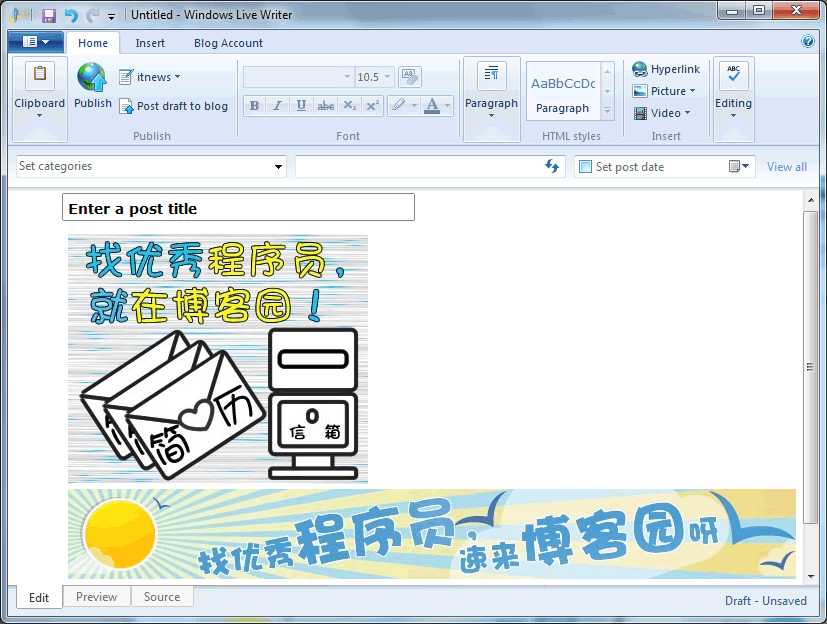The image size is (827, 624).
Task: Open the font family combo box
Action: (x=297, y=77)
